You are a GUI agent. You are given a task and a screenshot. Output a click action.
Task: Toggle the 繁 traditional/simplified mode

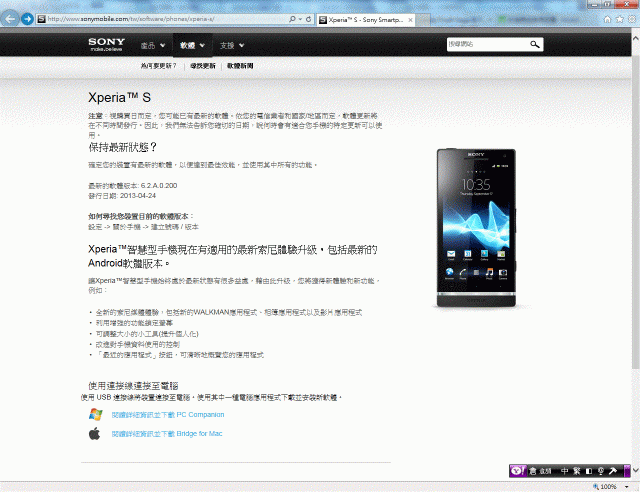click(577, 471)
